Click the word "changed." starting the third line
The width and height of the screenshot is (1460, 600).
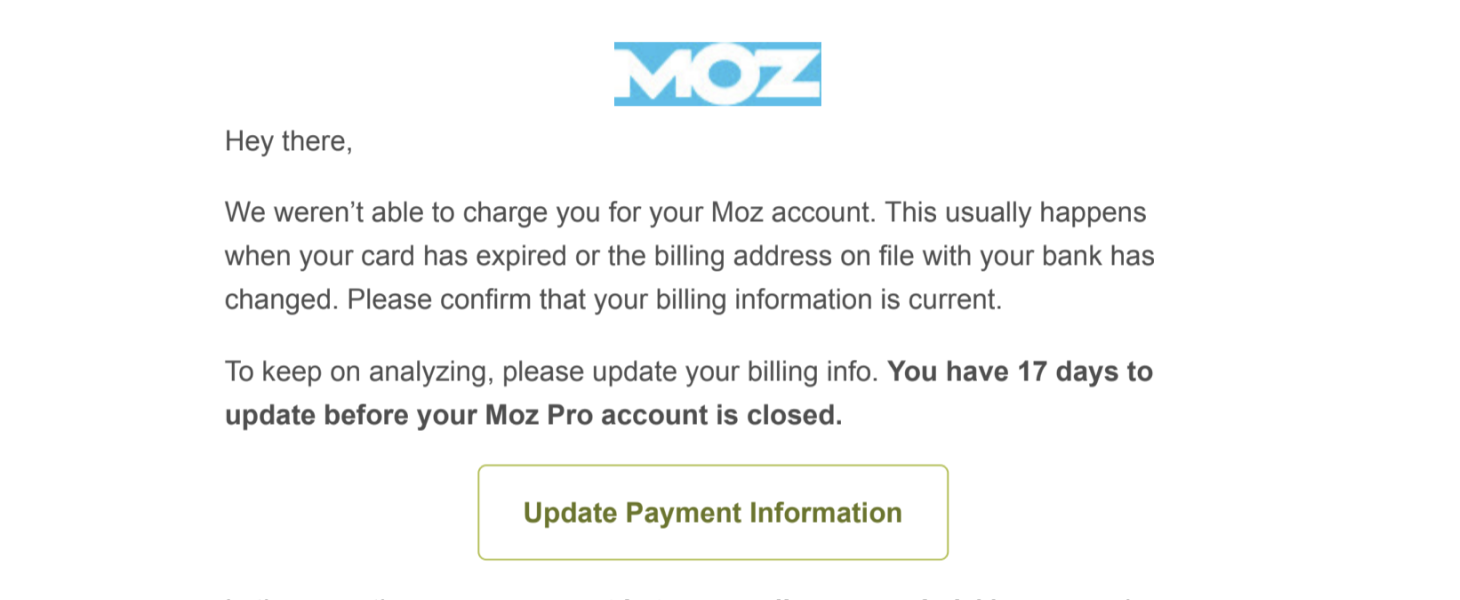[x=282, y=300]
